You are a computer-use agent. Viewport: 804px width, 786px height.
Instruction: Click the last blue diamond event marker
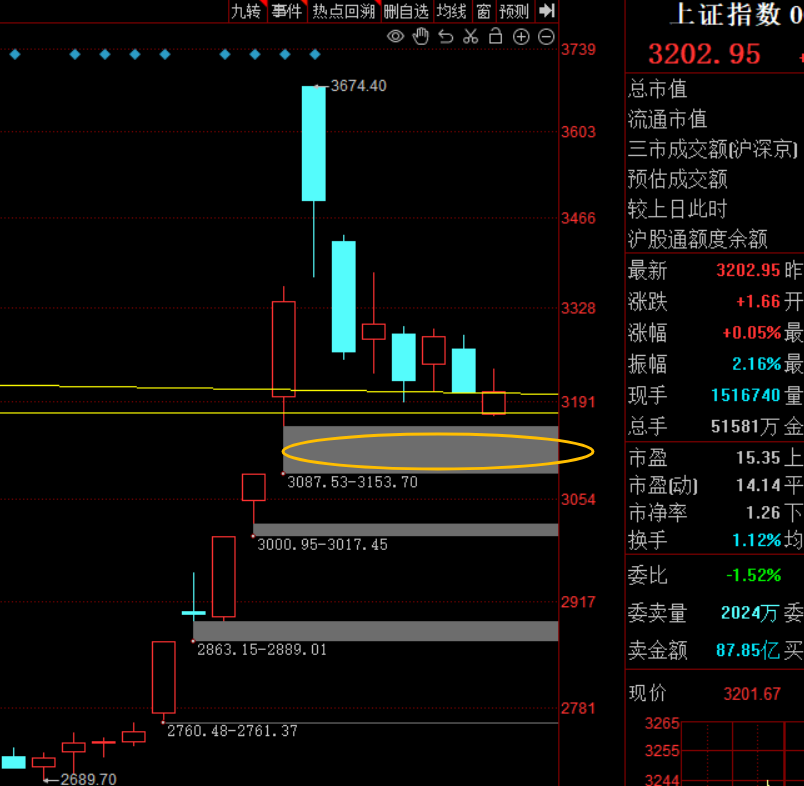pyautogui.click(x=315, y=54)
